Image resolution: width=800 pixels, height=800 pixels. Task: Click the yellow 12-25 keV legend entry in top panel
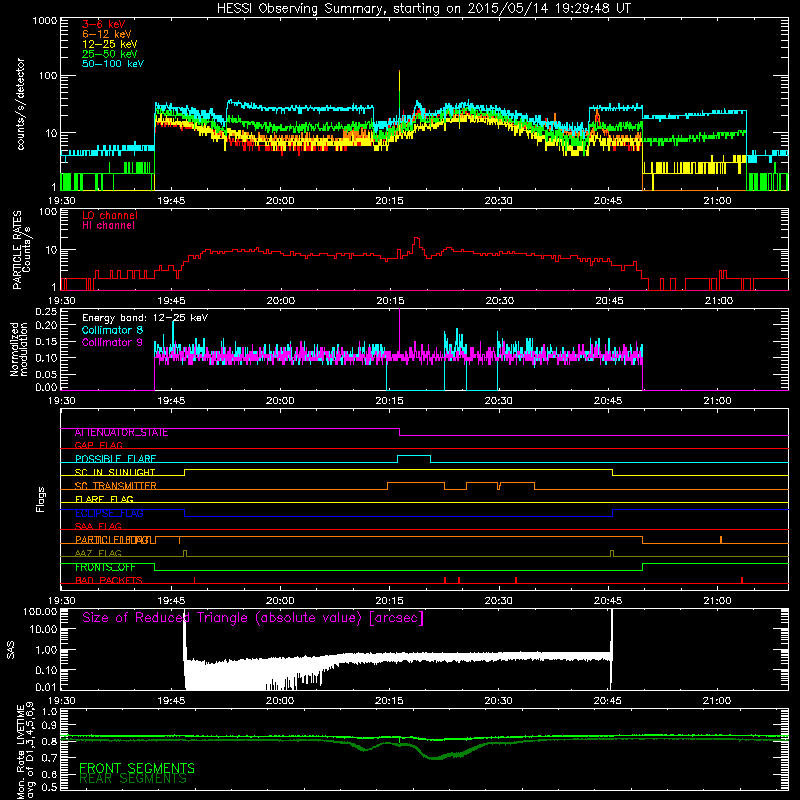[110, 44]
